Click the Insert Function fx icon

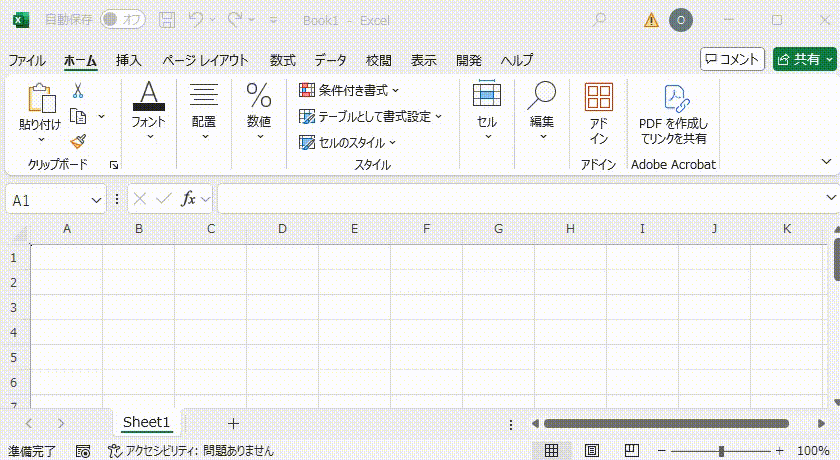pyautogui.click(x=188, y=199)
